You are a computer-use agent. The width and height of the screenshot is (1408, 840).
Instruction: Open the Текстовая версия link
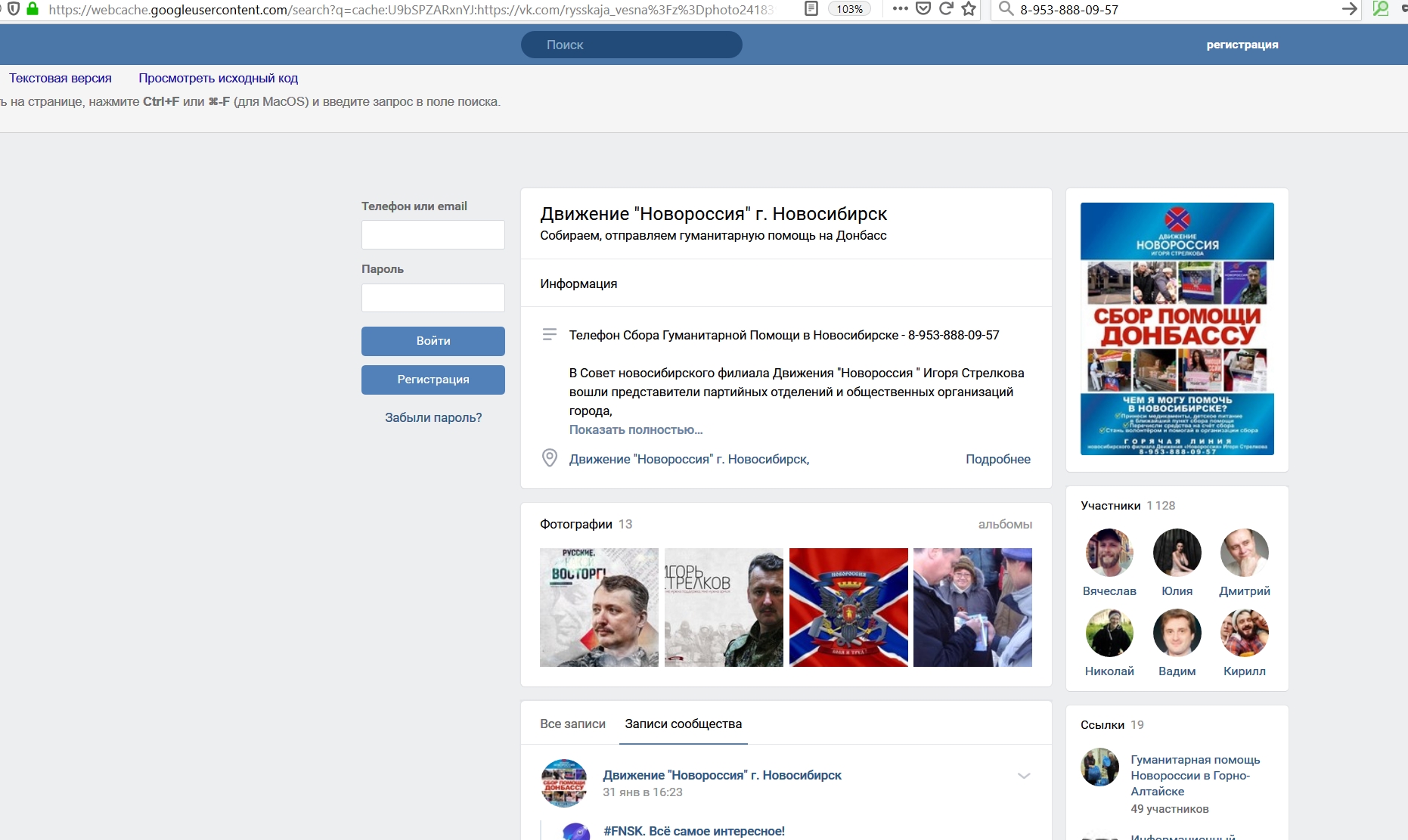(60, 78)
